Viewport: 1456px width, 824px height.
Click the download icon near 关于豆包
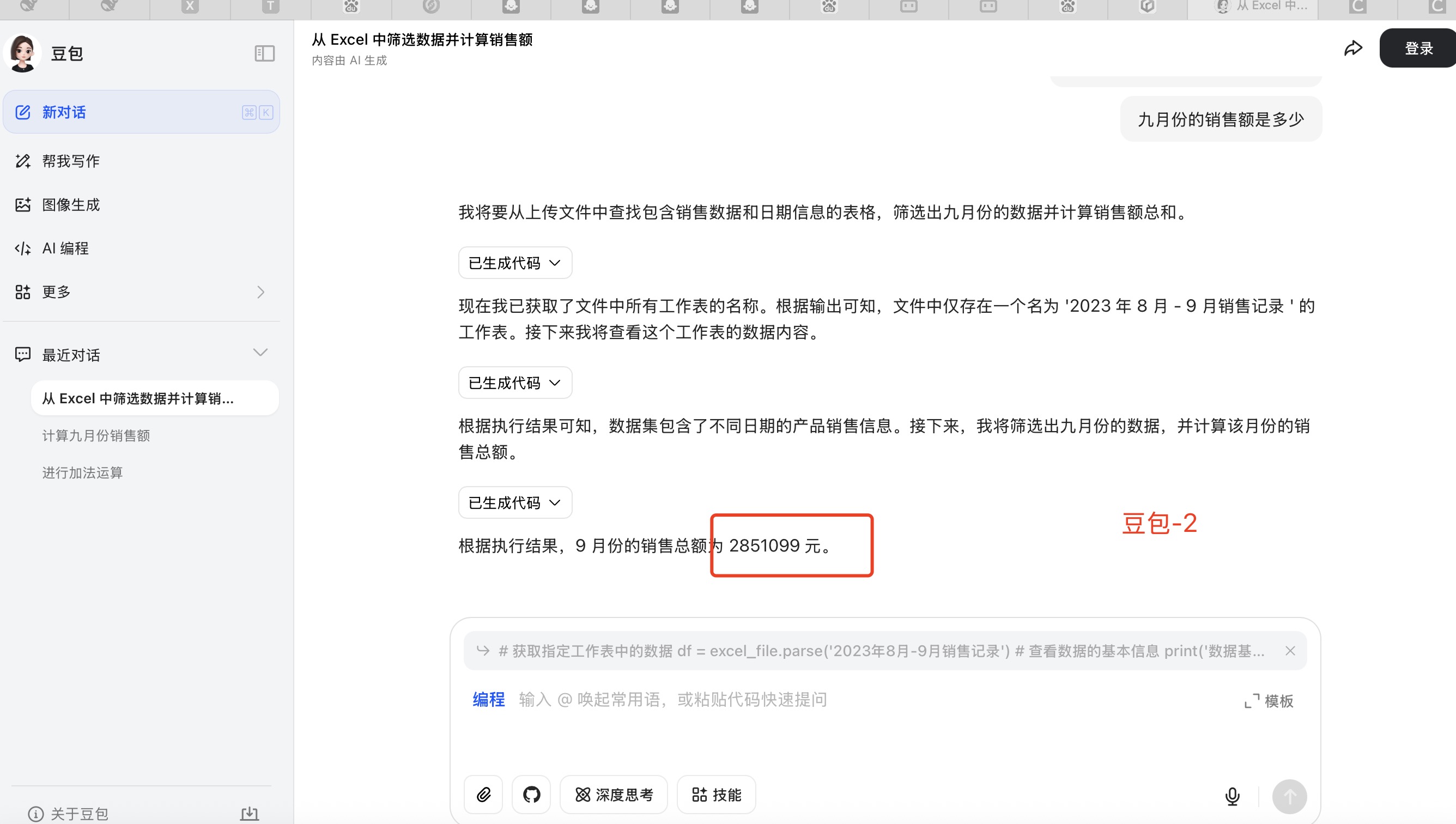[250, 814]
